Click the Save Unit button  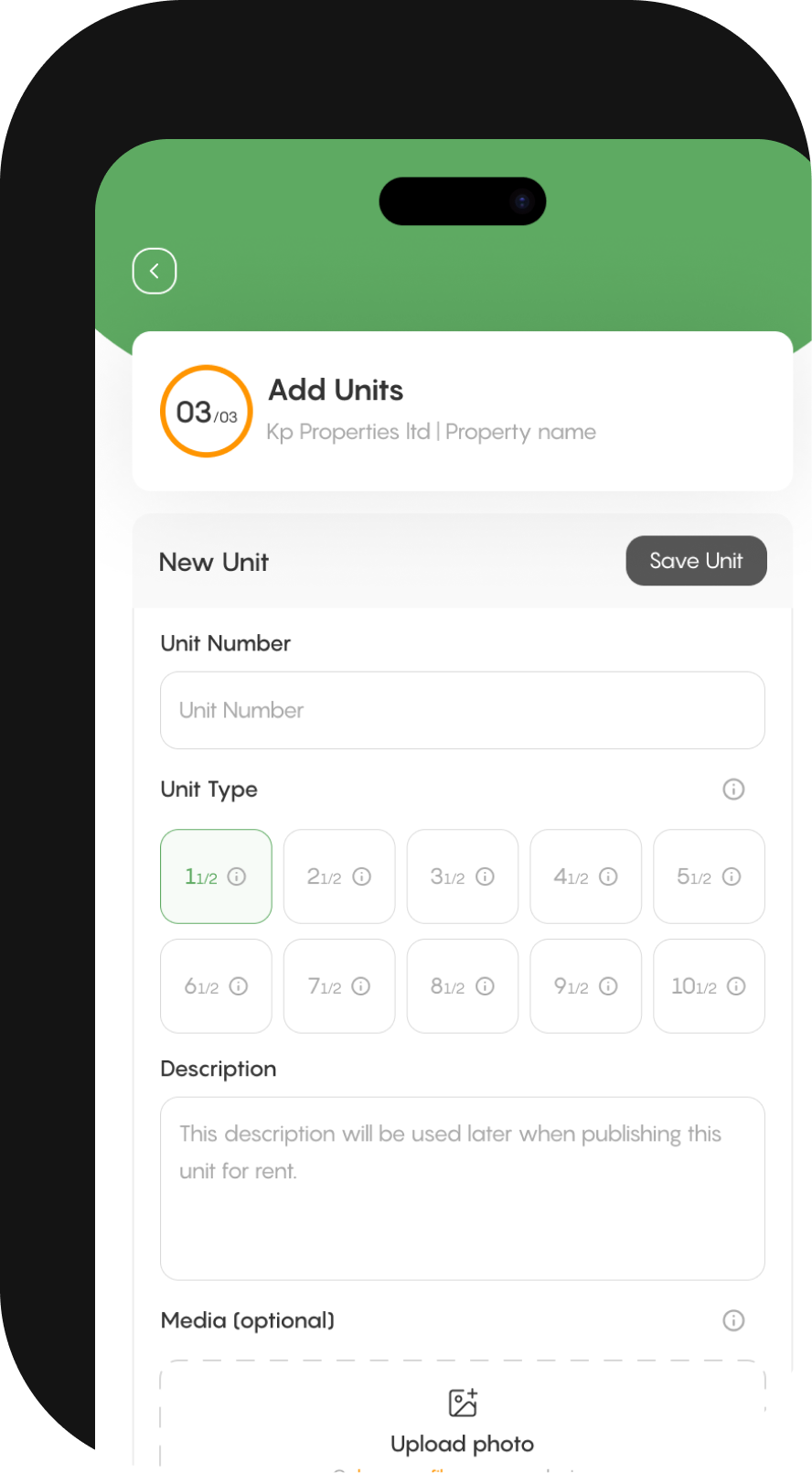(x=696, y=561)
